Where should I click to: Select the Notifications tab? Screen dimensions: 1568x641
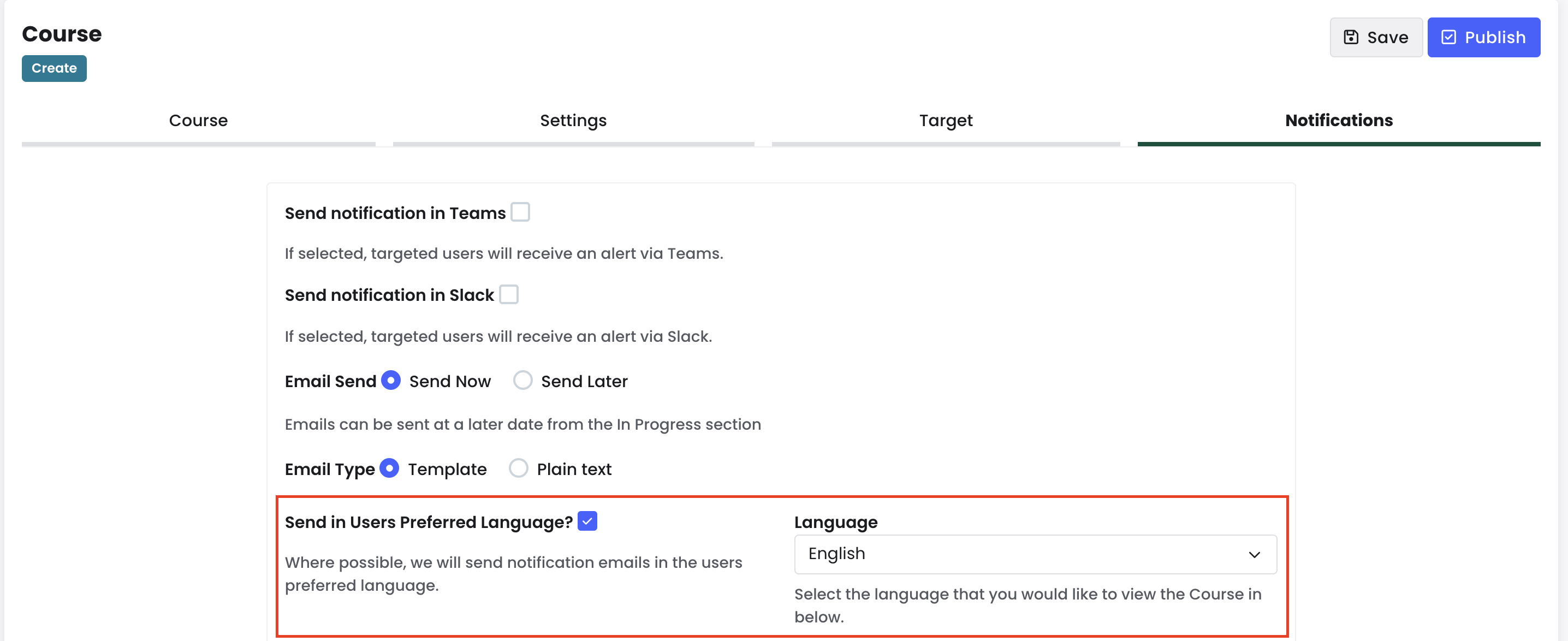(1339, 121)
